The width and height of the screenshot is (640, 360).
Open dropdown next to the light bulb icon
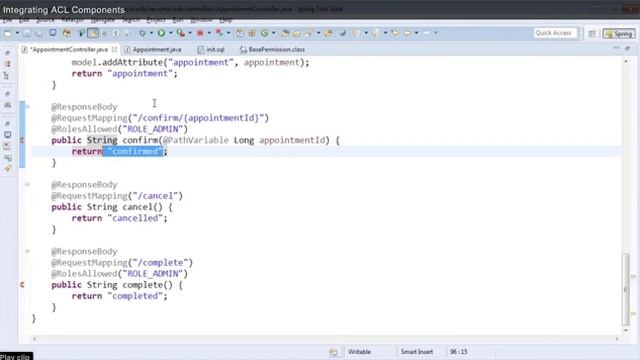[x=366, y=33]
